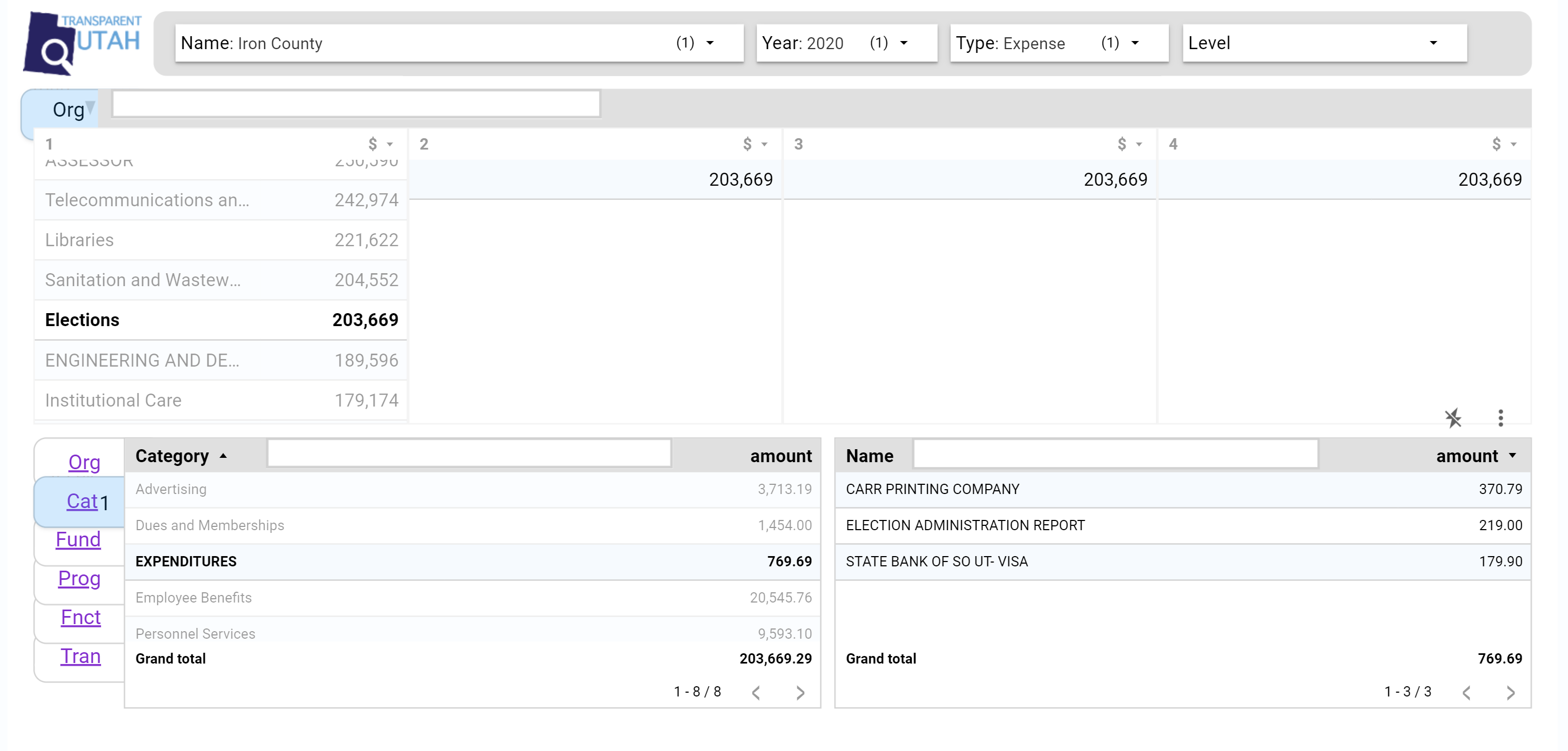This screenshot has height=751, width=1568.
Task: Select the Libraries row in column 1
Action: (221, 240)
